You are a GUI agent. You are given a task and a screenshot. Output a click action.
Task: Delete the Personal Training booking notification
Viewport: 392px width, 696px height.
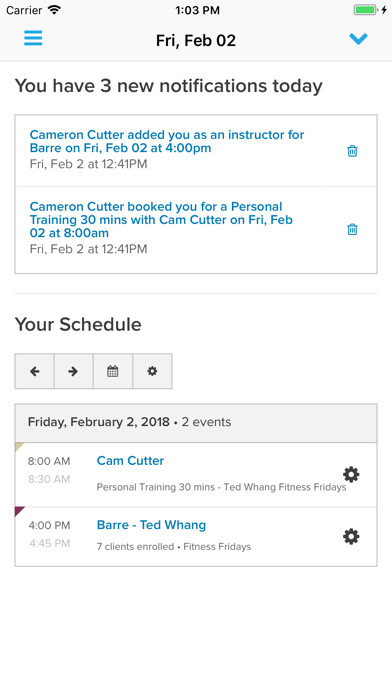coord(352,229)
